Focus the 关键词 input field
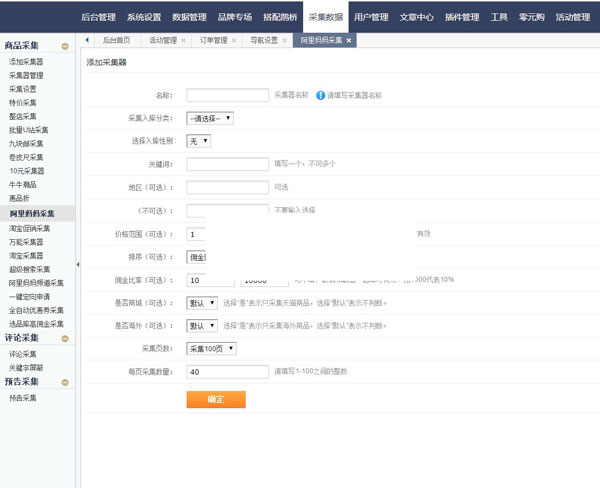Viewport: 600px width, 488px height. pyautogui.click(x=228, y=164)
